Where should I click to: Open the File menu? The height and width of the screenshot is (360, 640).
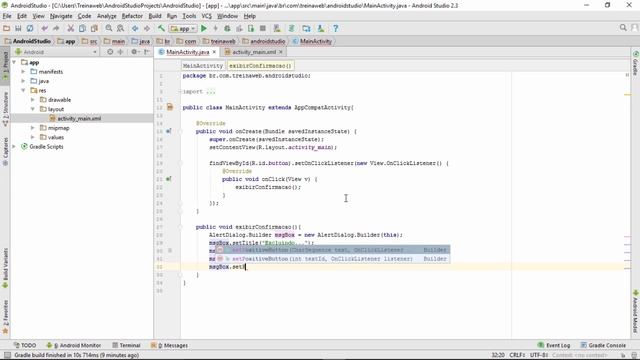tap(7, 16)
